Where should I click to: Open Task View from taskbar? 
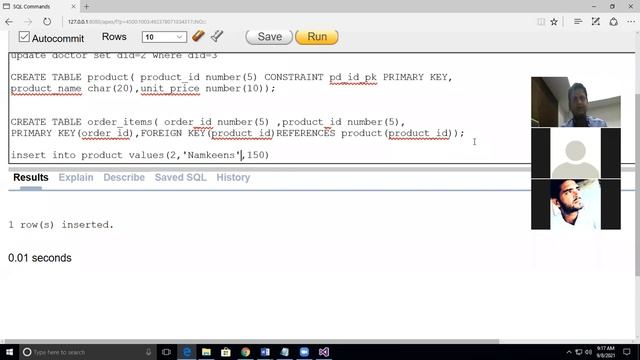pyautogui.click(x=166, y=352)
